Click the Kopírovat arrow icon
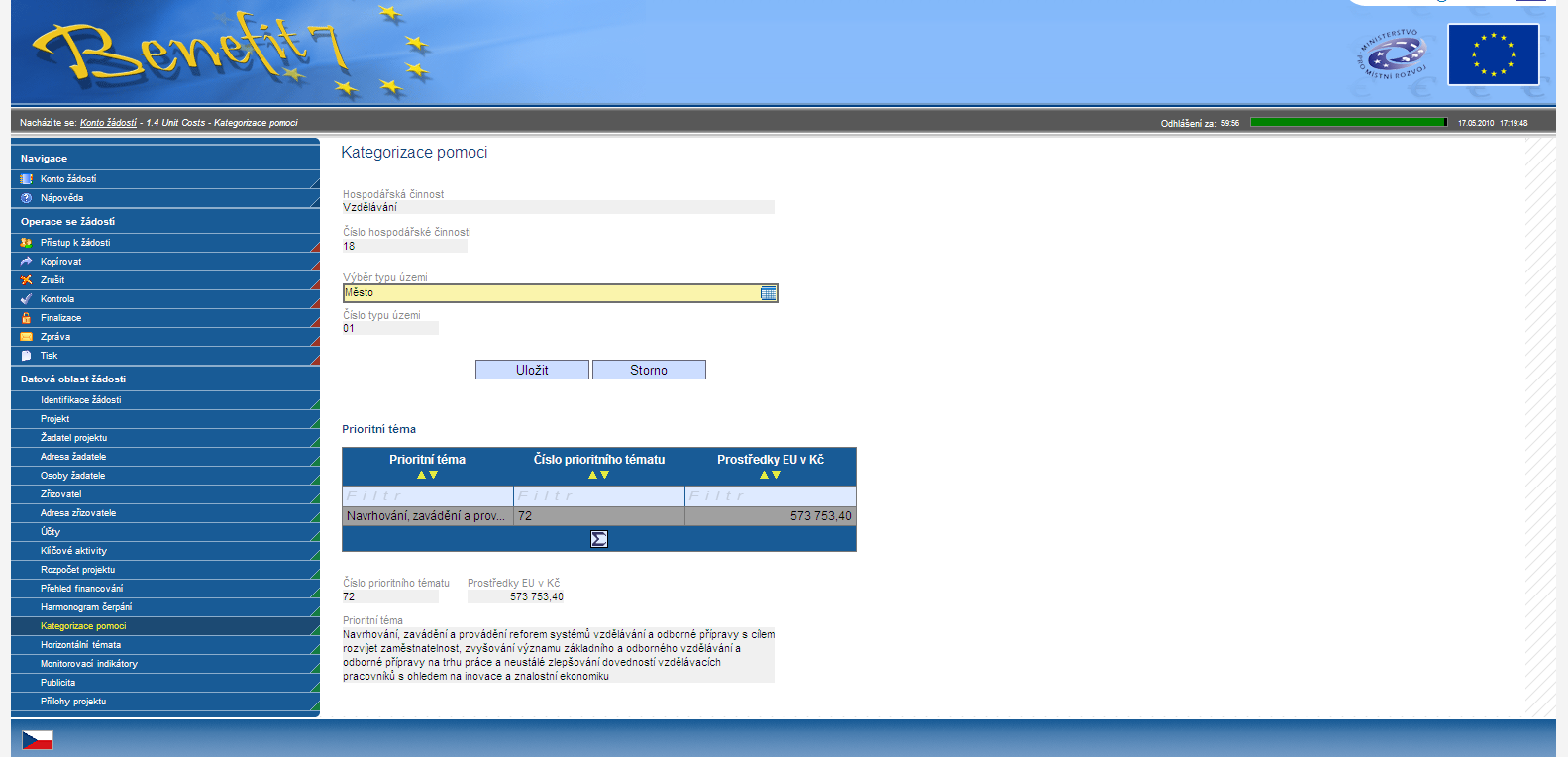This screenshot has height=757, width=1568. click(x=27, y=262)
